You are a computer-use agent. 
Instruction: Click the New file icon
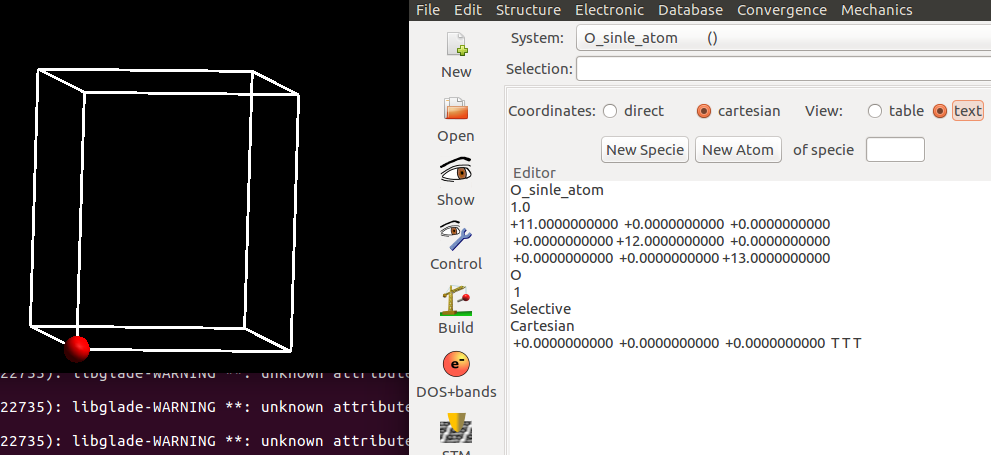tap(456, 46)
